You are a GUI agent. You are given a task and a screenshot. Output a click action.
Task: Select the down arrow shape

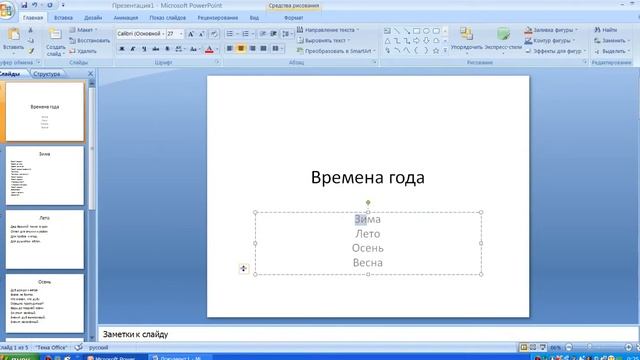point(426,41)
